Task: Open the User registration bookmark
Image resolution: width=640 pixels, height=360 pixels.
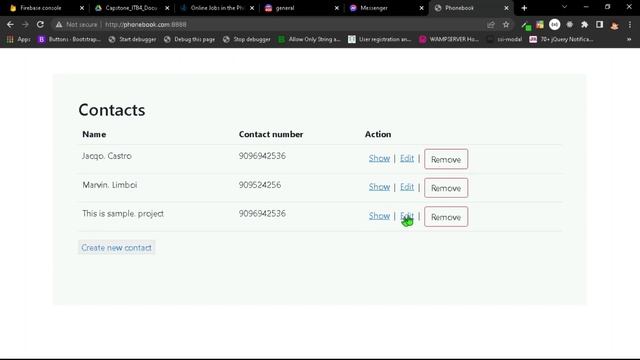Action: tap(380, 40)
